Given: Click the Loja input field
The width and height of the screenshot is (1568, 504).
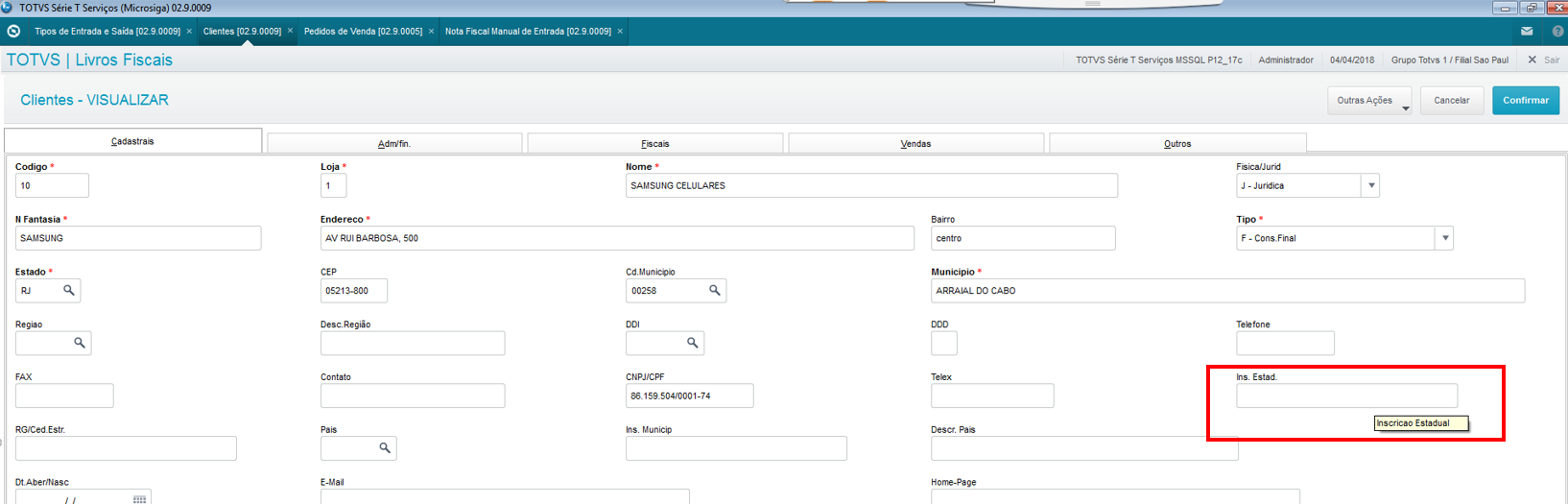Looking at the screenshot, I should pyautogui.click(x=333, y=185).
